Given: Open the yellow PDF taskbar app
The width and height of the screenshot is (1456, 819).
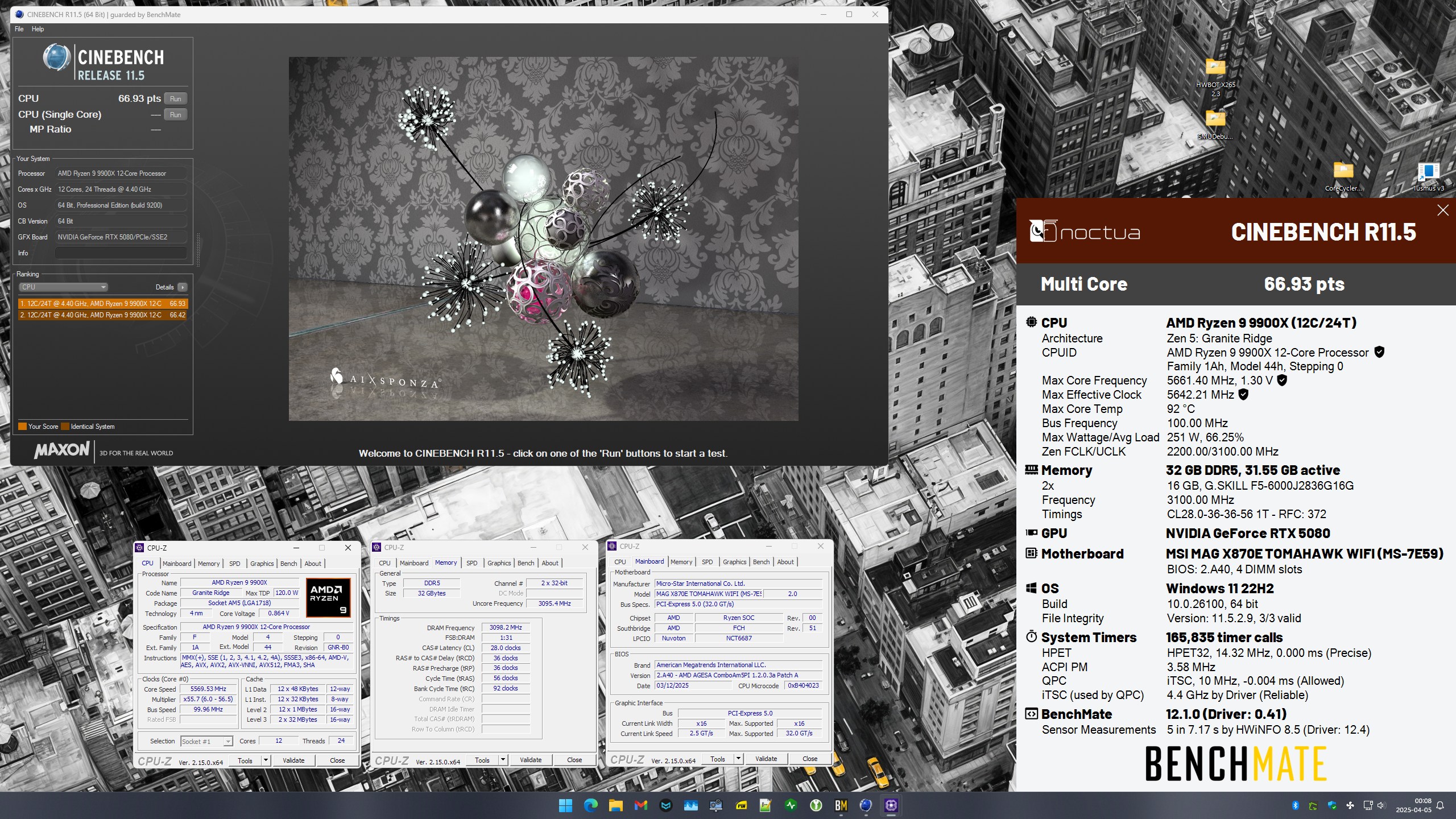Looking at the screenshot, I should coord(741,805).
